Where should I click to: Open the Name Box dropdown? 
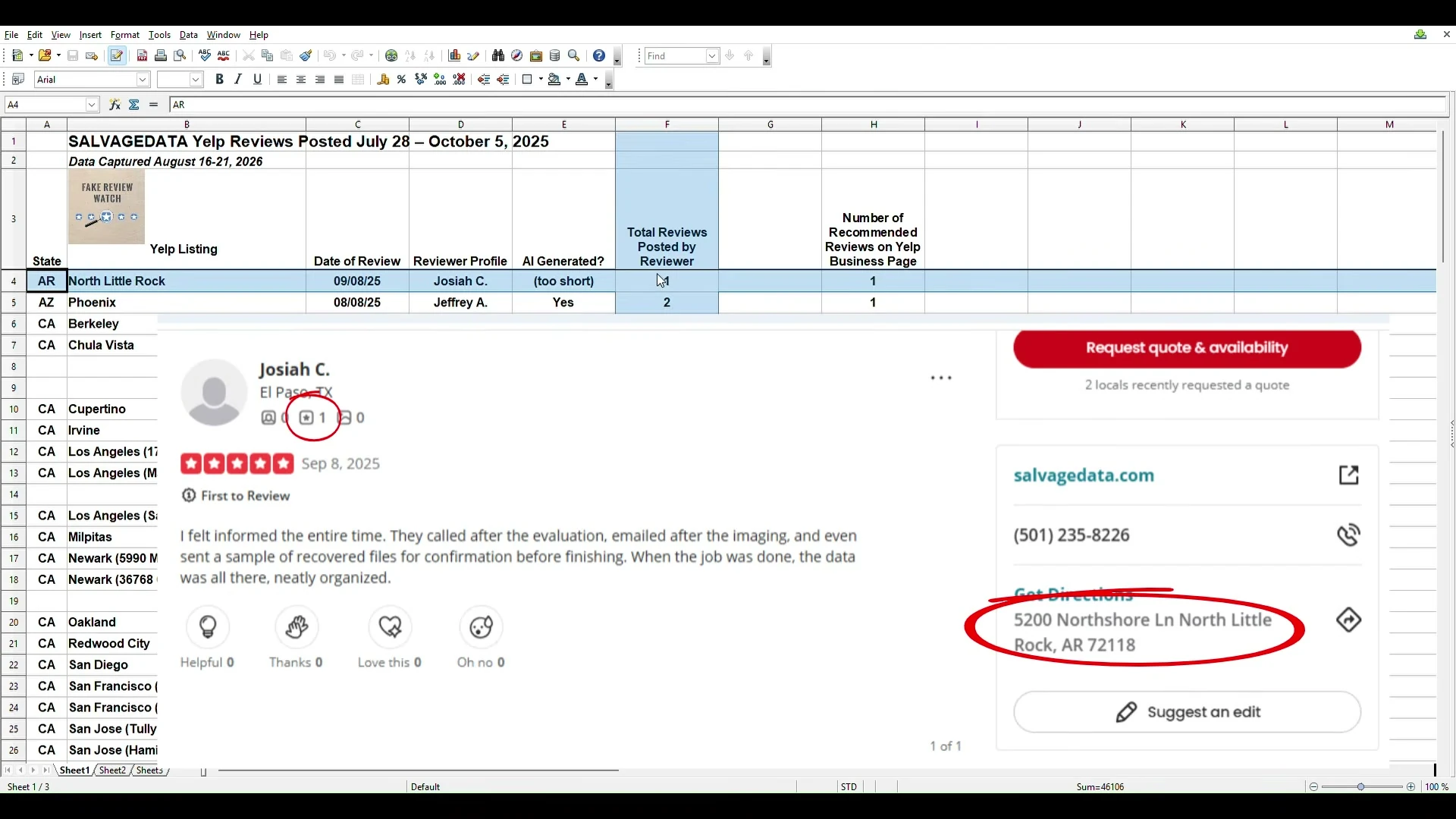coord(92,105)
